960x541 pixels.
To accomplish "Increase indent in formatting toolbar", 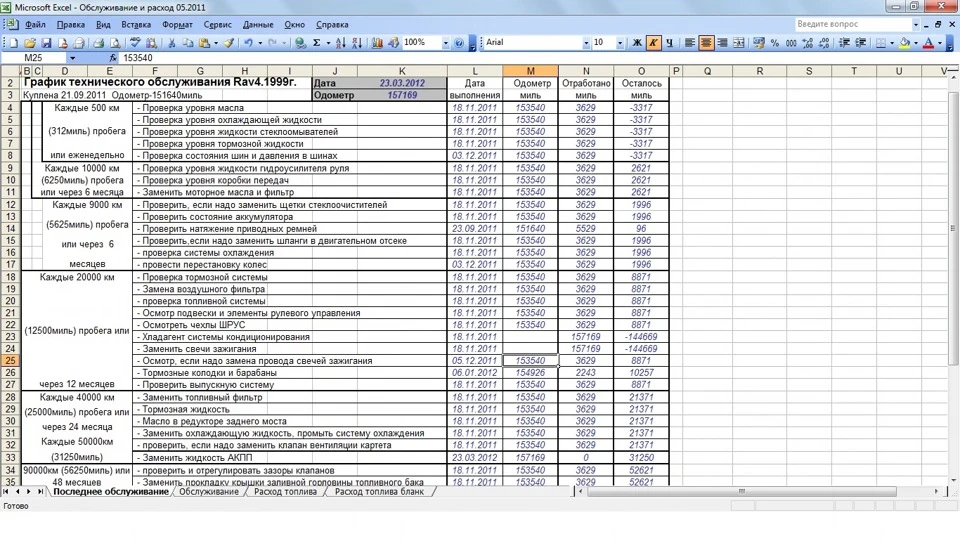I will [x=861, y=43].
